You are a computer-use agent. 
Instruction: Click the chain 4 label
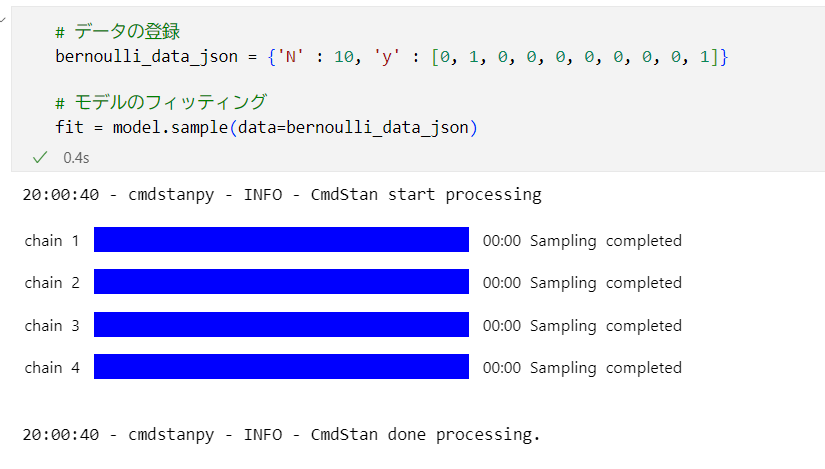(52, 367)
